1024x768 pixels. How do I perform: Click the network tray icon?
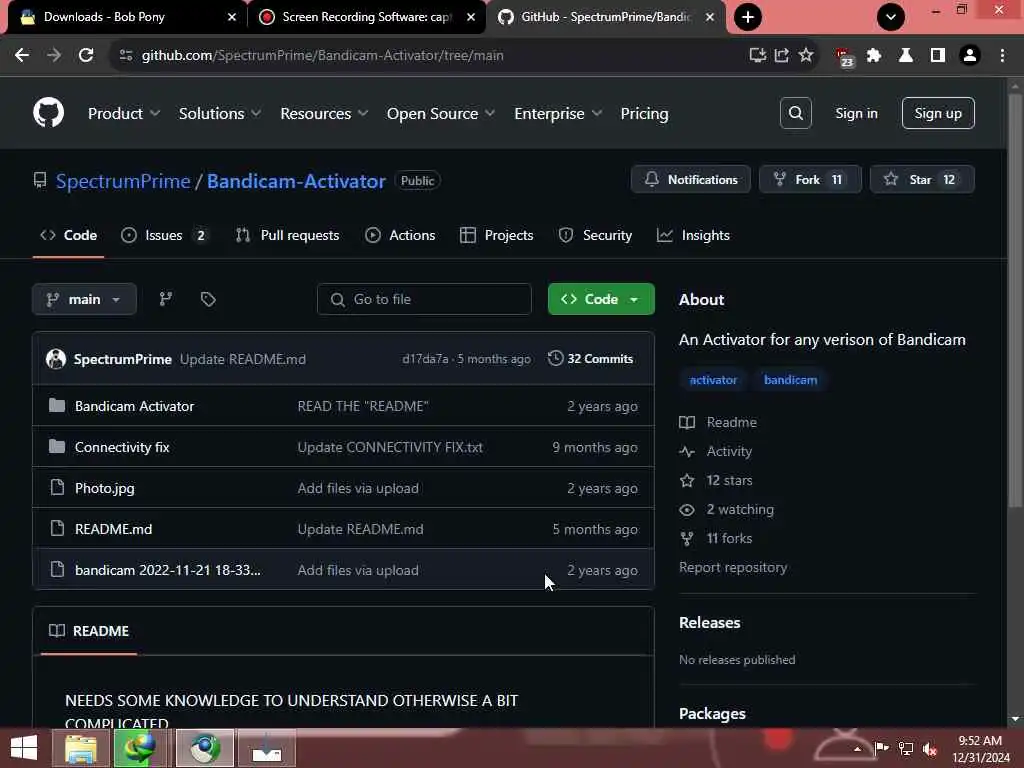pyautogui.click(x=906, y=748)
